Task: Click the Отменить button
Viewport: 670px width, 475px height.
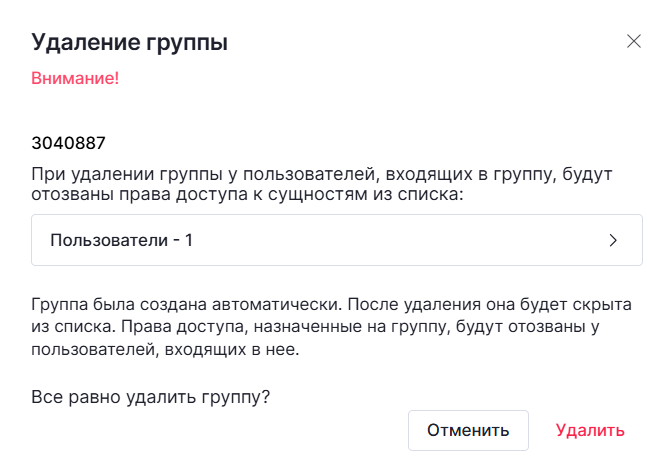Action: pos(468,430)
